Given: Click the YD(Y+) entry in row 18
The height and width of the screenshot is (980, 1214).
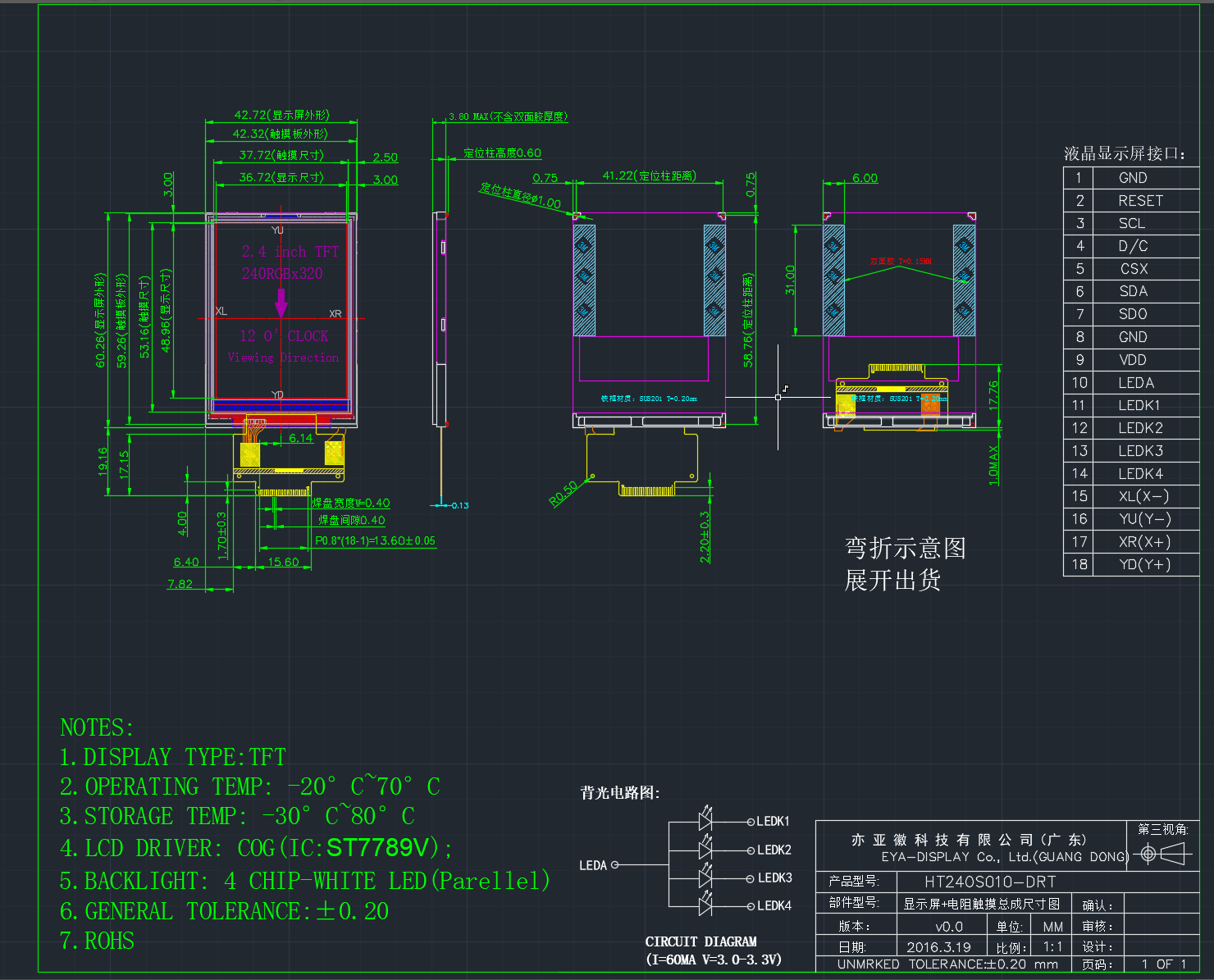Looking at the screenshot, I should click(1144, 564).
